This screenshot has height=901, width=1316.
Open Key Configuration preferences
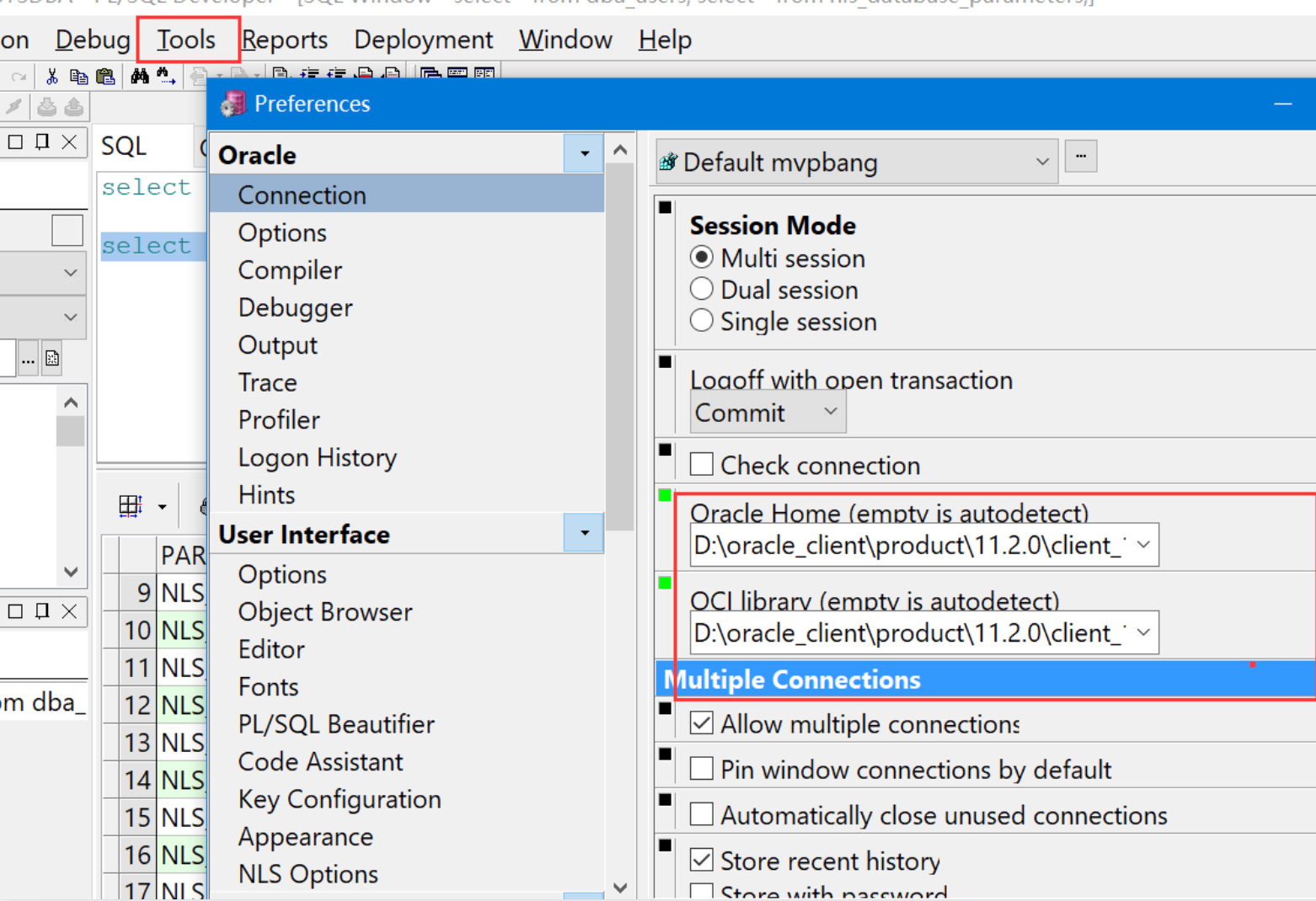(340, 799)
